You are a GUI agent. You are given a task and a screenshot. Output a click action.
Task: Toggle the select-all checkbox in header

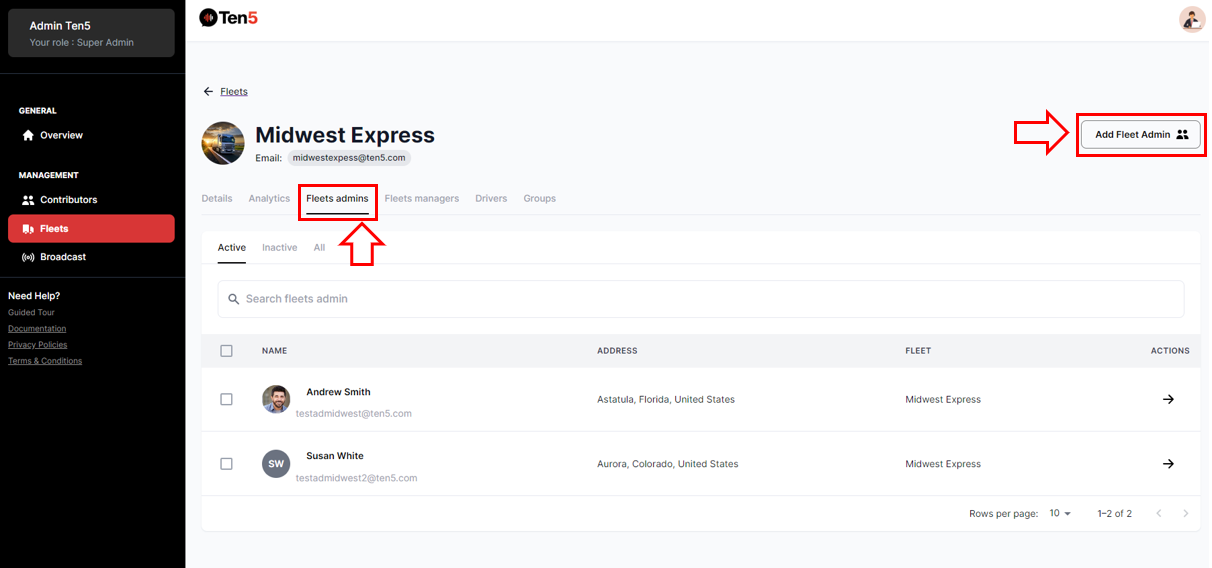pyautogui.click(x=226, y=351)
